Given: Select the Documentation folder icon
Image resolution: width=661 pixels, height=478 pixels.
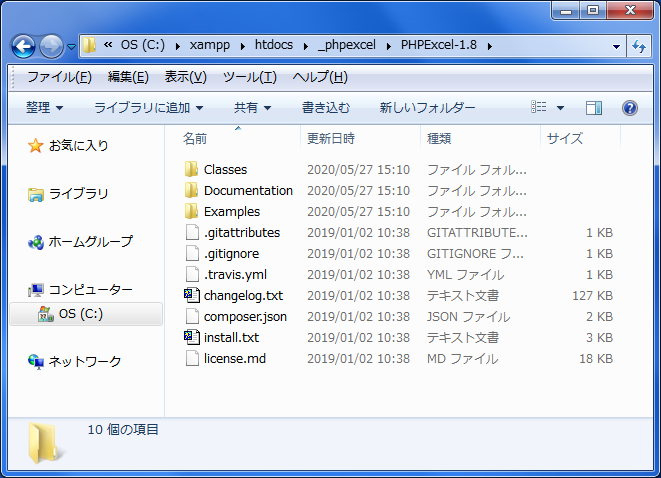Looking at the screenshot, I should tap(191, 190).
